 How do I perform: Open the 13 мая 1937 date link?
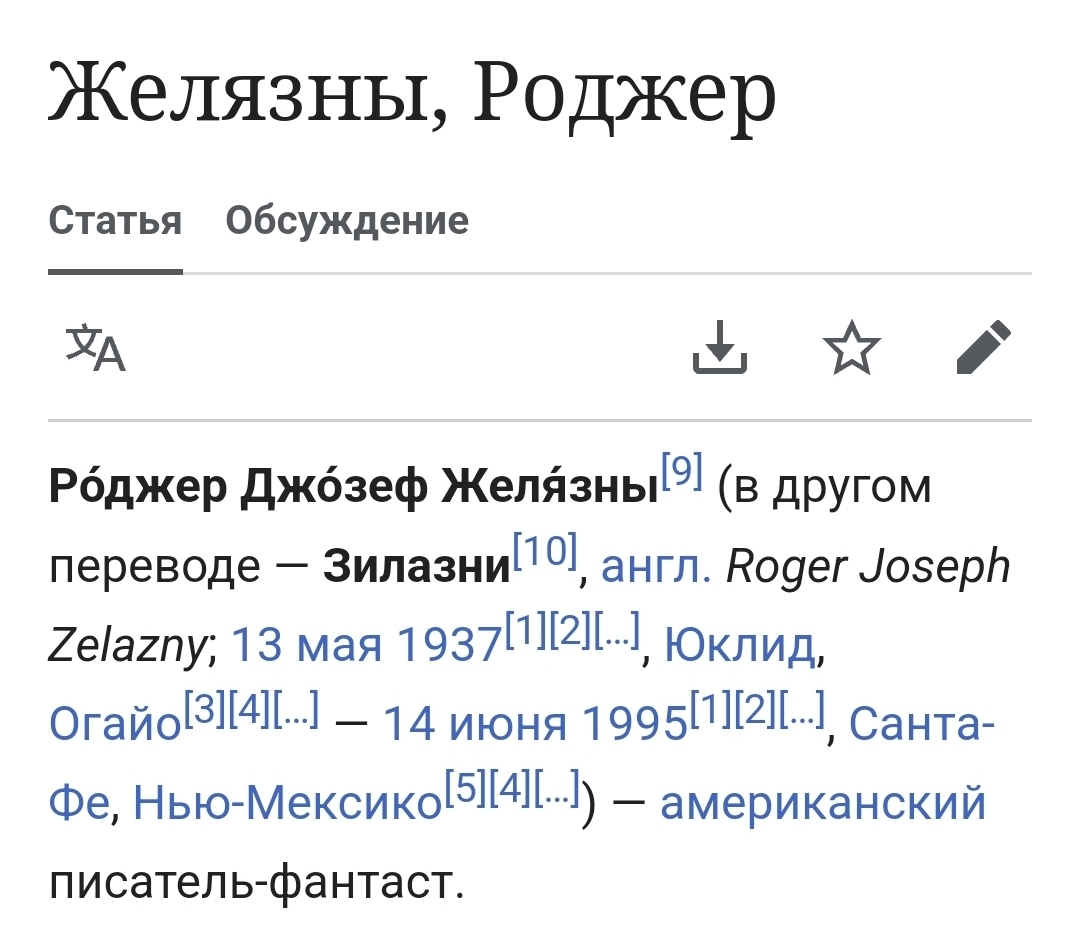366,646
